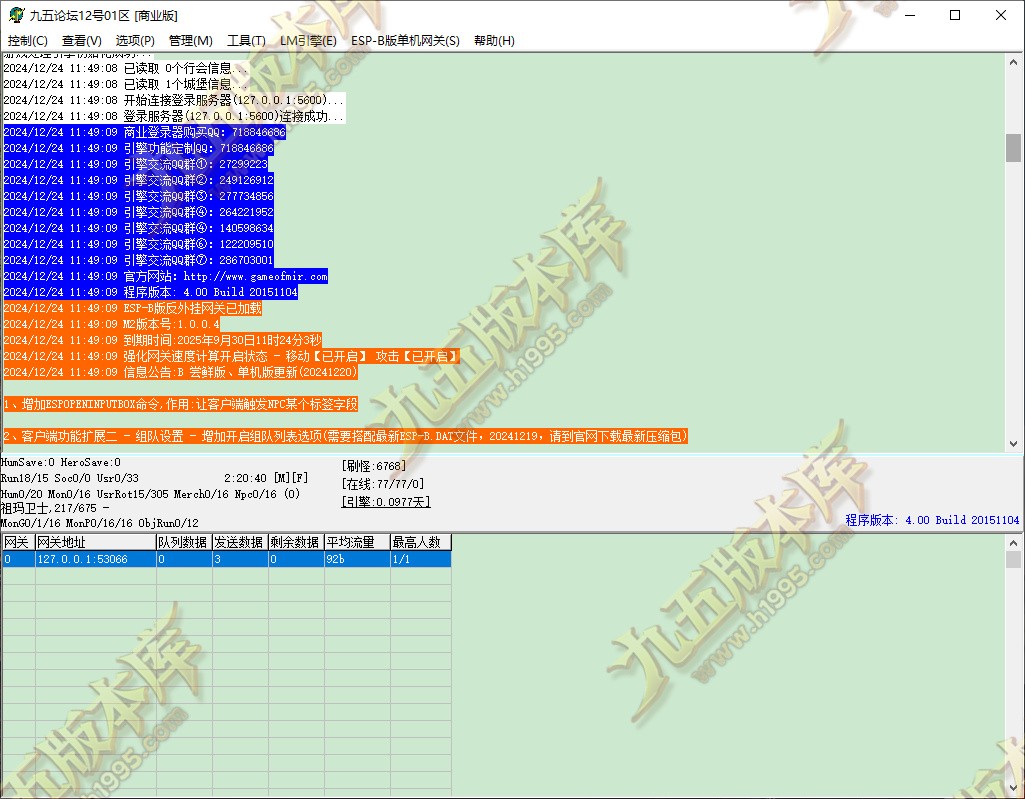Click the blue 程序版本 4.00 Build label
1025x799 pixels.
pyautogui.click(x=932, y=520)
